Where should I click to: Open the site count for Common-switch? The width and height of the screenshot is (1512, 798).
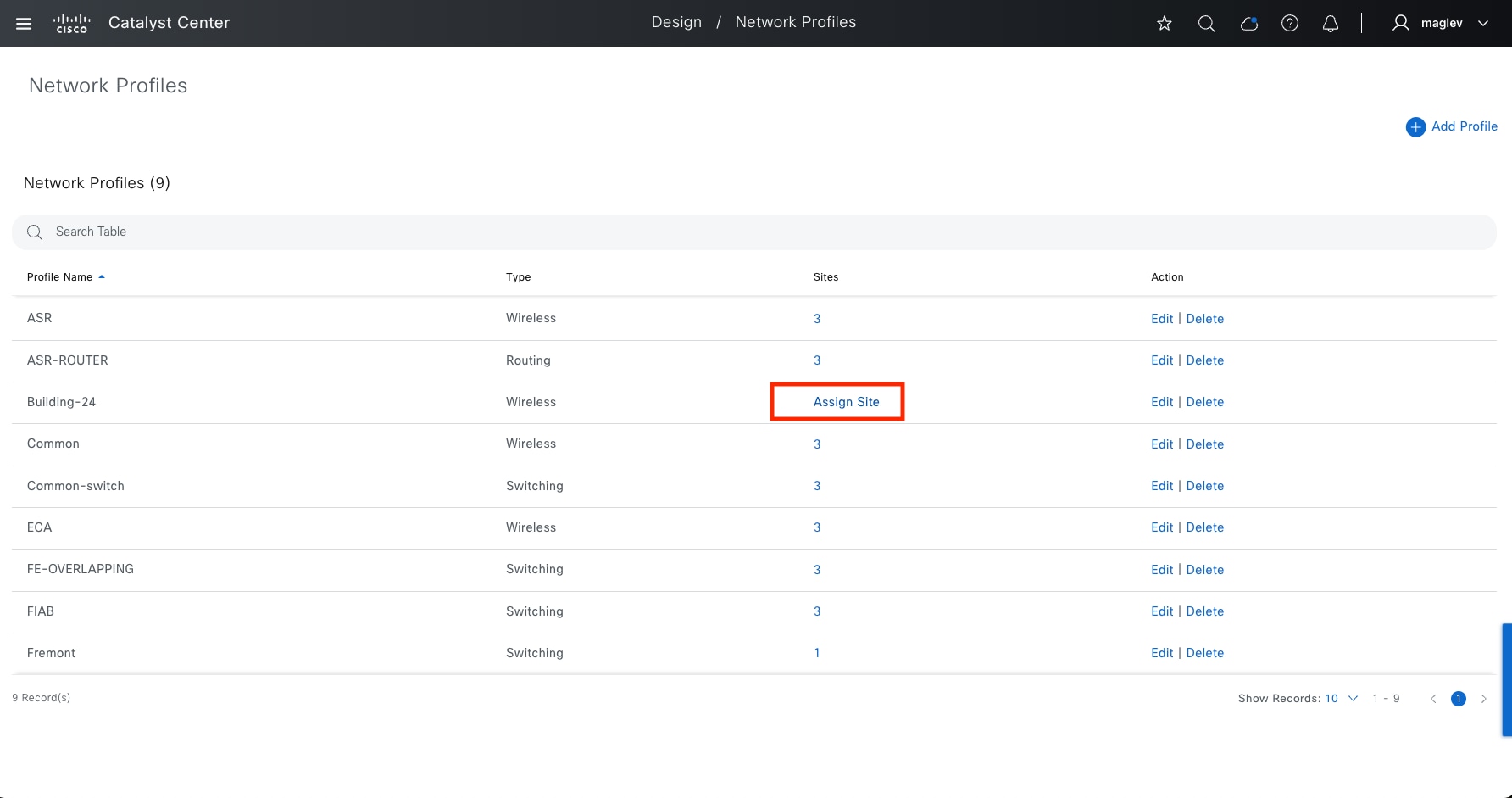coord(817,486)
